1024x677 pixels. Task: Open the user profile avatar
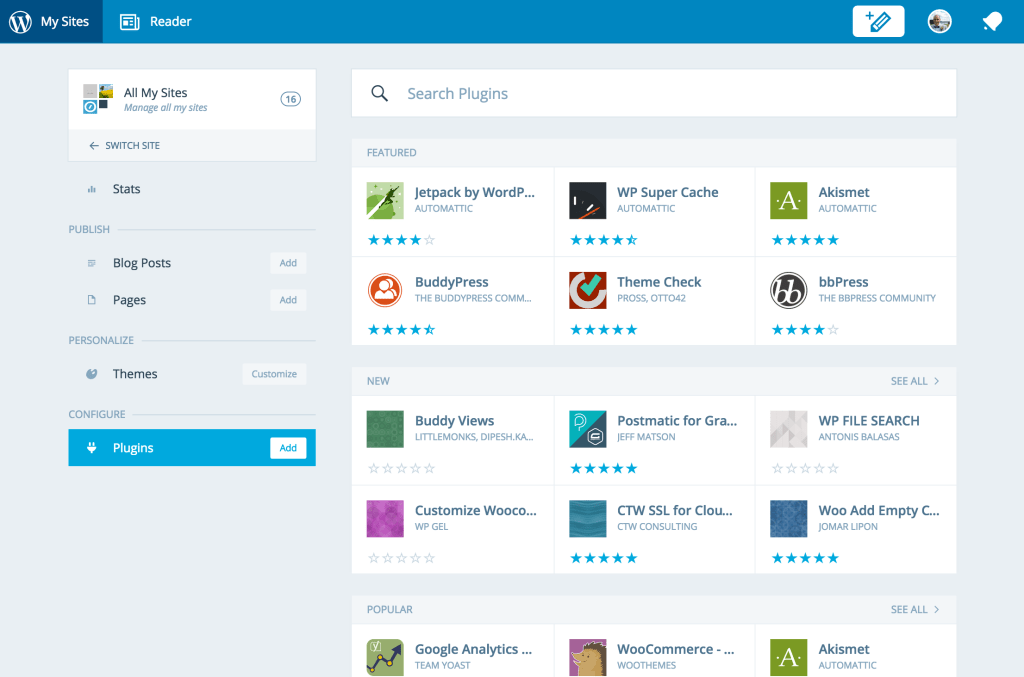coord(939,22)
